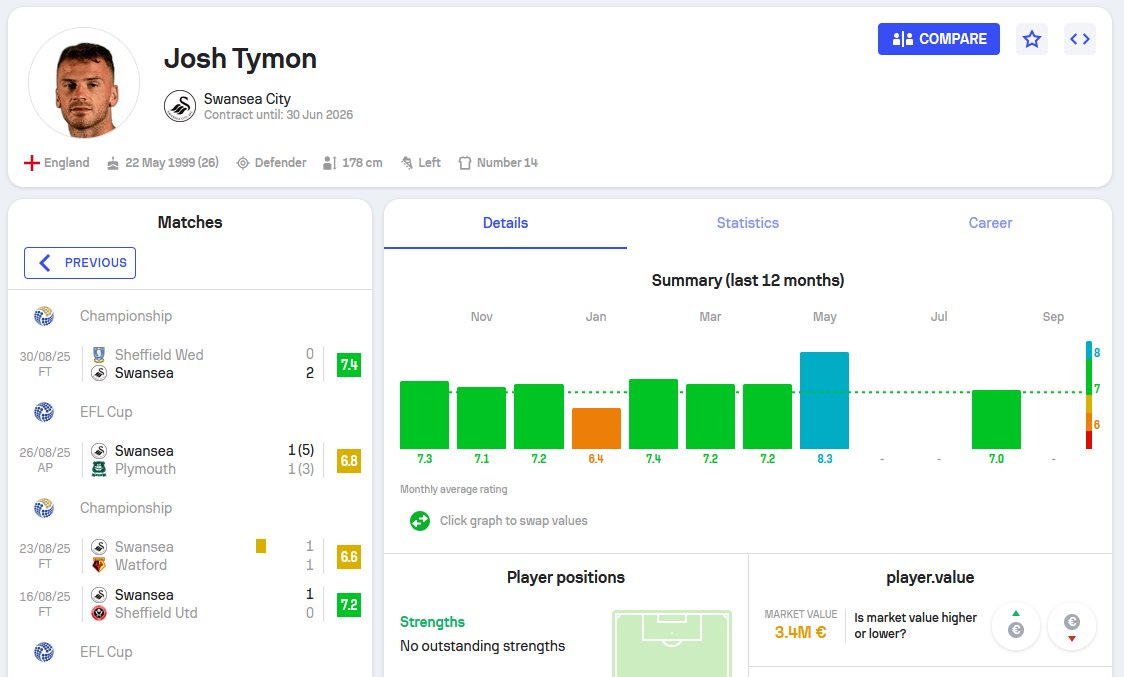
Task: Select Watford team name
Action: pos(141,565)
